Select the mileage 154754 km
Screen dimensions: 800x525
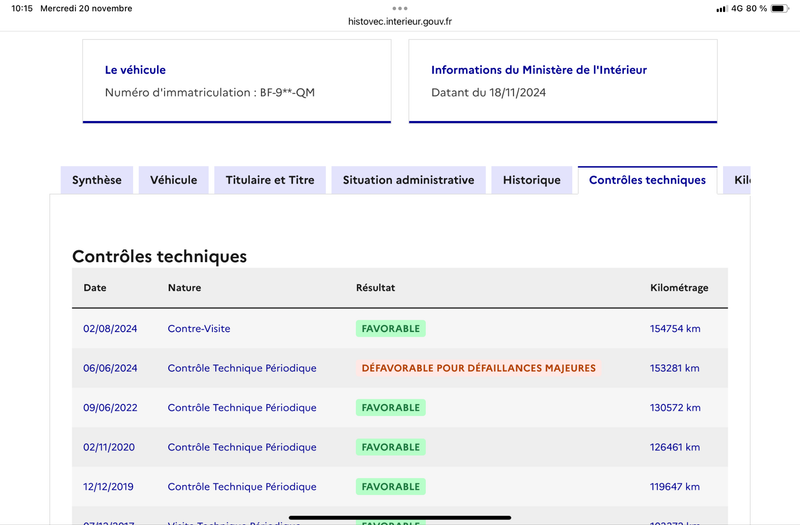[x=675, y=329]
